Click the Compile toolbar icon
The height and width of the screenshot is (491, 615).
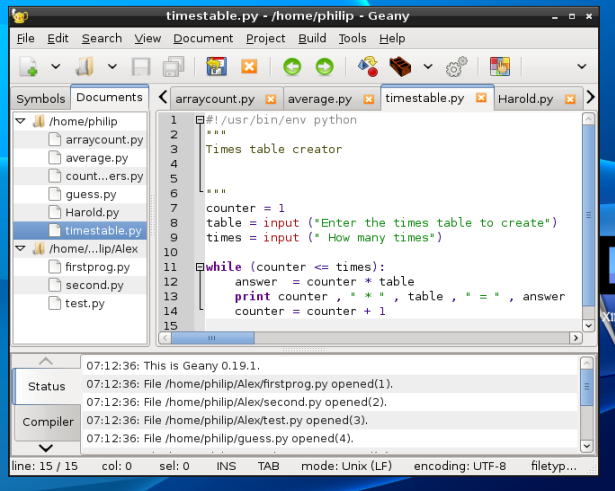[x=368, y=67]
